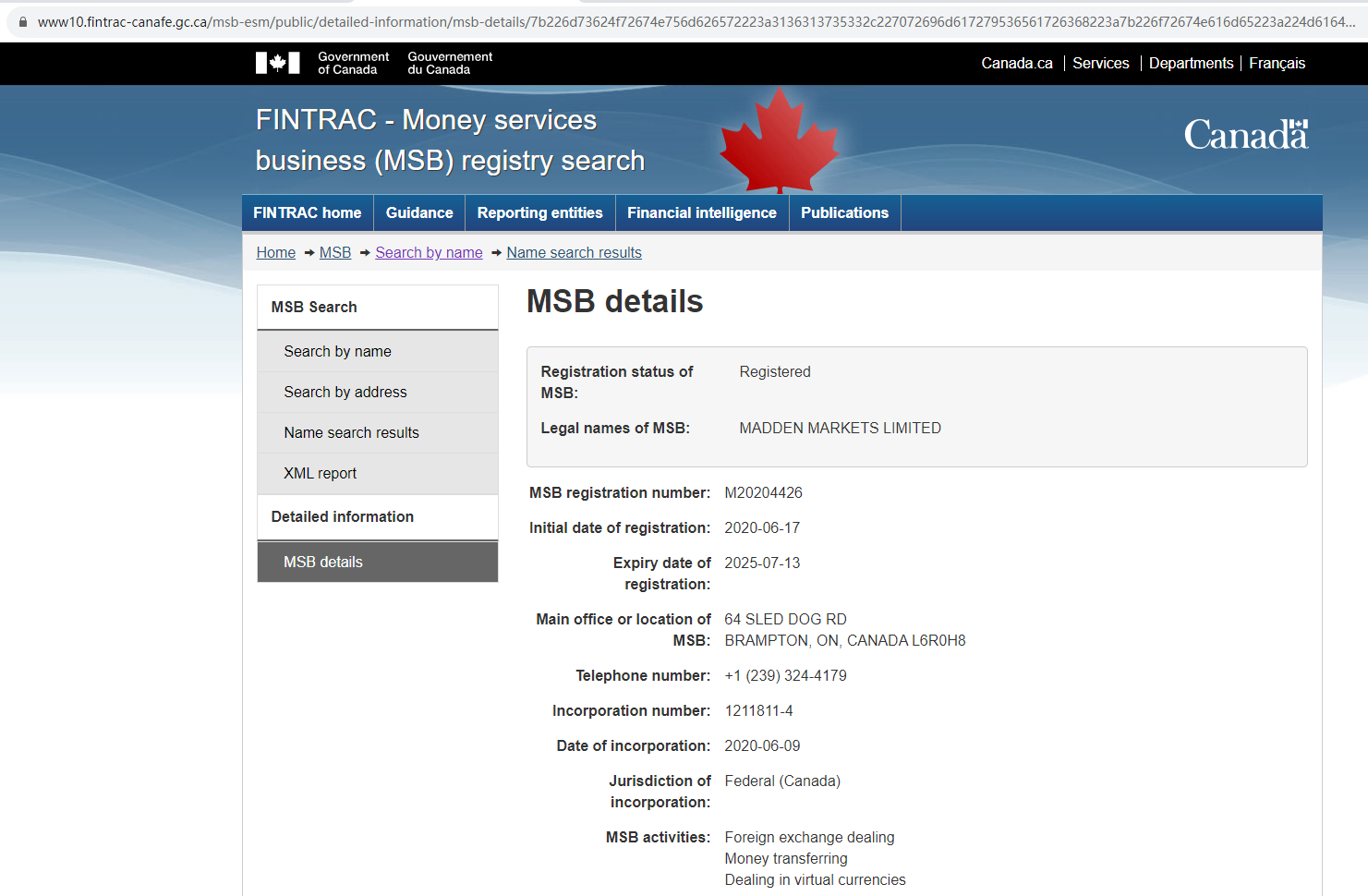Image resolution: width=1368 pixels, height=896 pixels.
Task: Click initial registration date 2020-06-17
Action: click(762, 527)
